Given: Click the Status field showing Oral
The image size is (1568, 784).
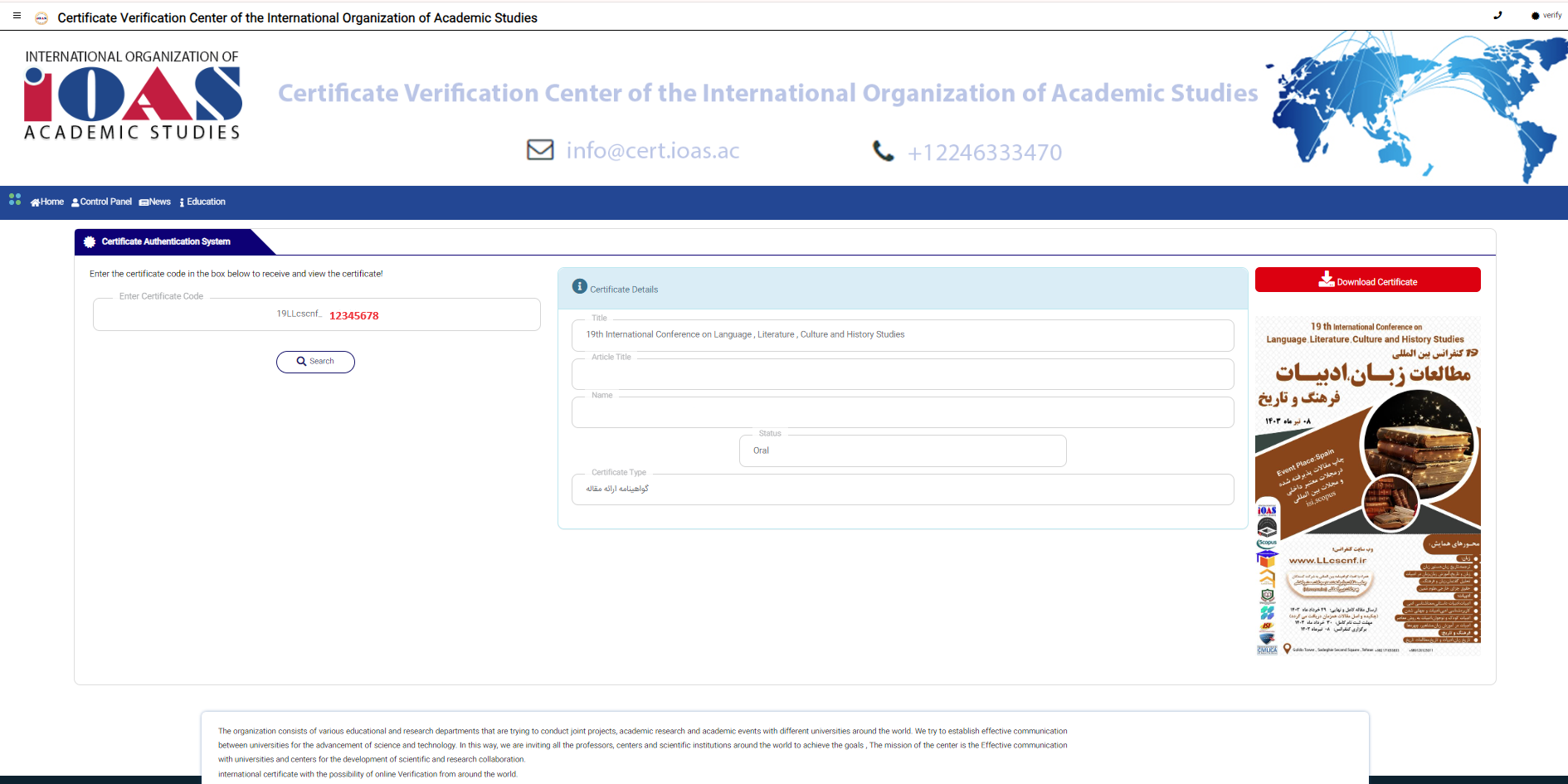Looking at the screenshot, I should coord(903,450).
